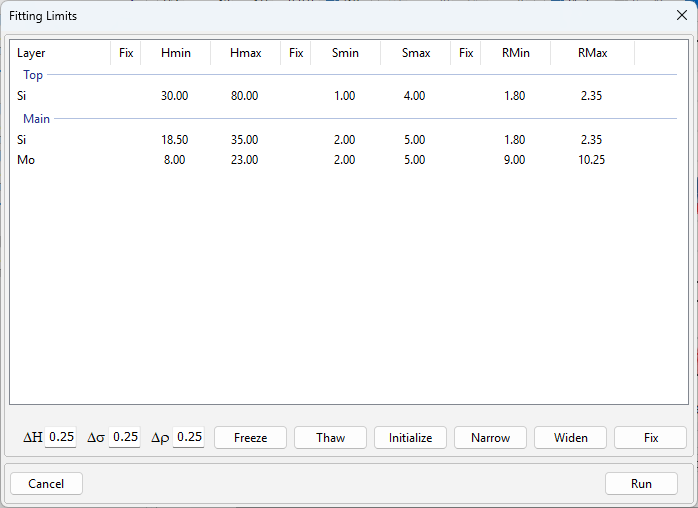Click Mo Hmin value 8.00

[174, 160]
